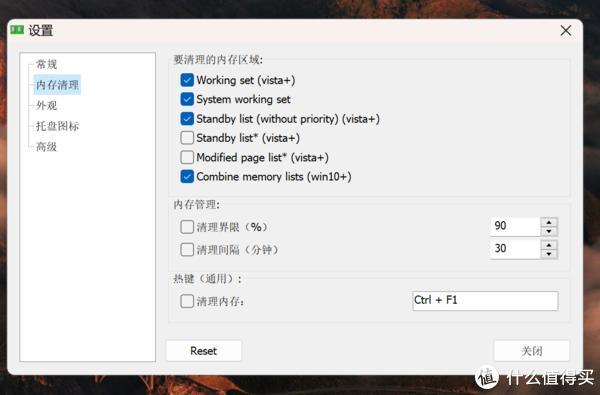Enable 清理界限 (%) checkbox
The image size is (600, 395).
pyautogui.click(x=187, y=227)
